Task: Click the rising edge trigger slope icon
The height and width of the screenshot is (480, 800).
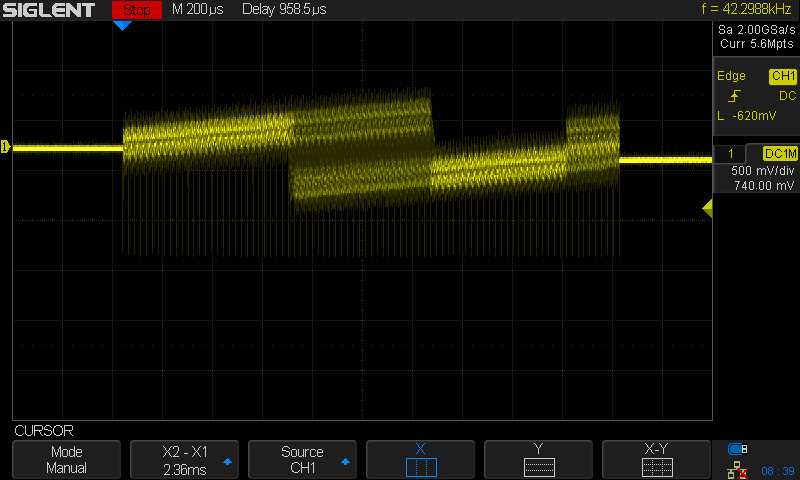Action: point(734,96)
